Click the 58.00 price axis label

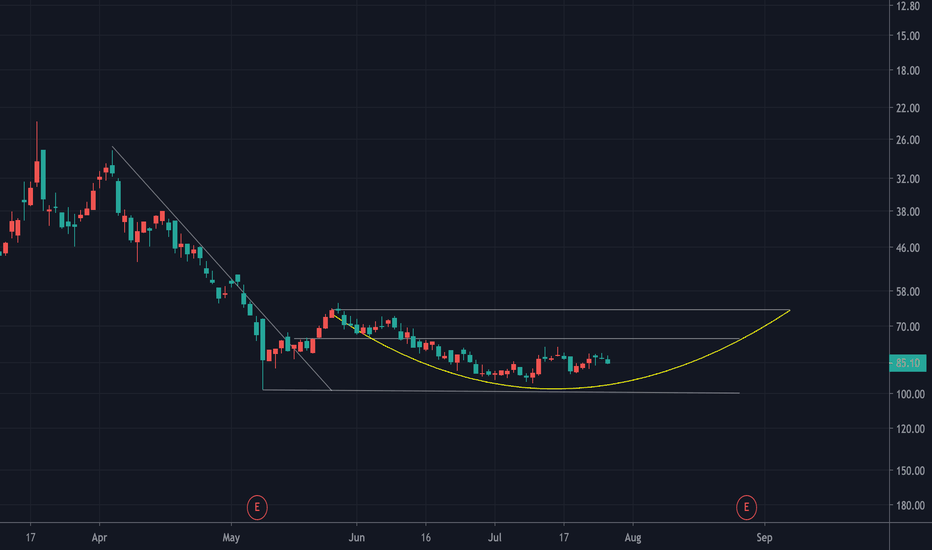tap(908, 292)
